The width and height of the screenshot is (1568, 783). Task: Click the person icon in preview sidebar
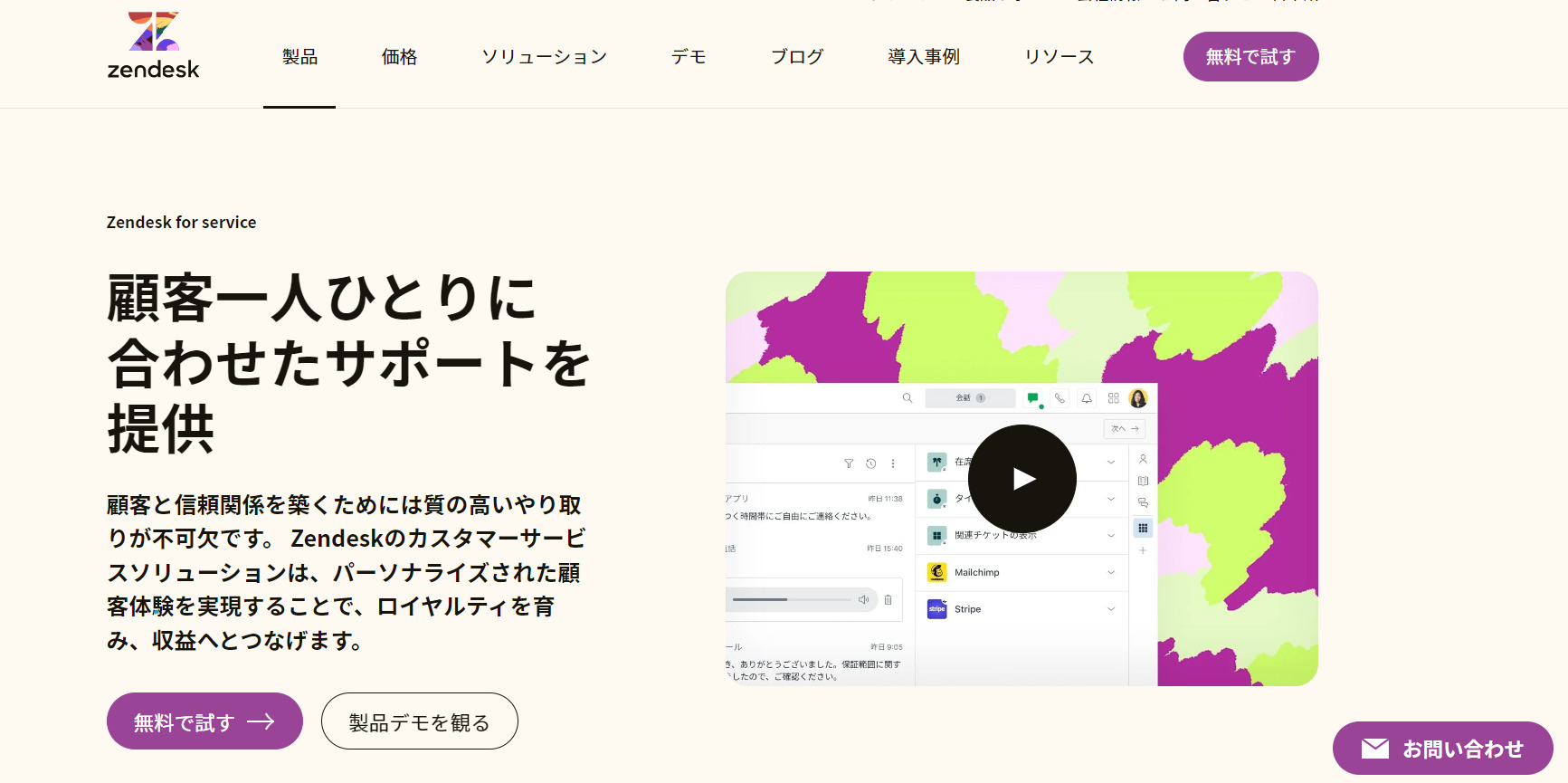pyautogui.click(x=1143, y=459)
